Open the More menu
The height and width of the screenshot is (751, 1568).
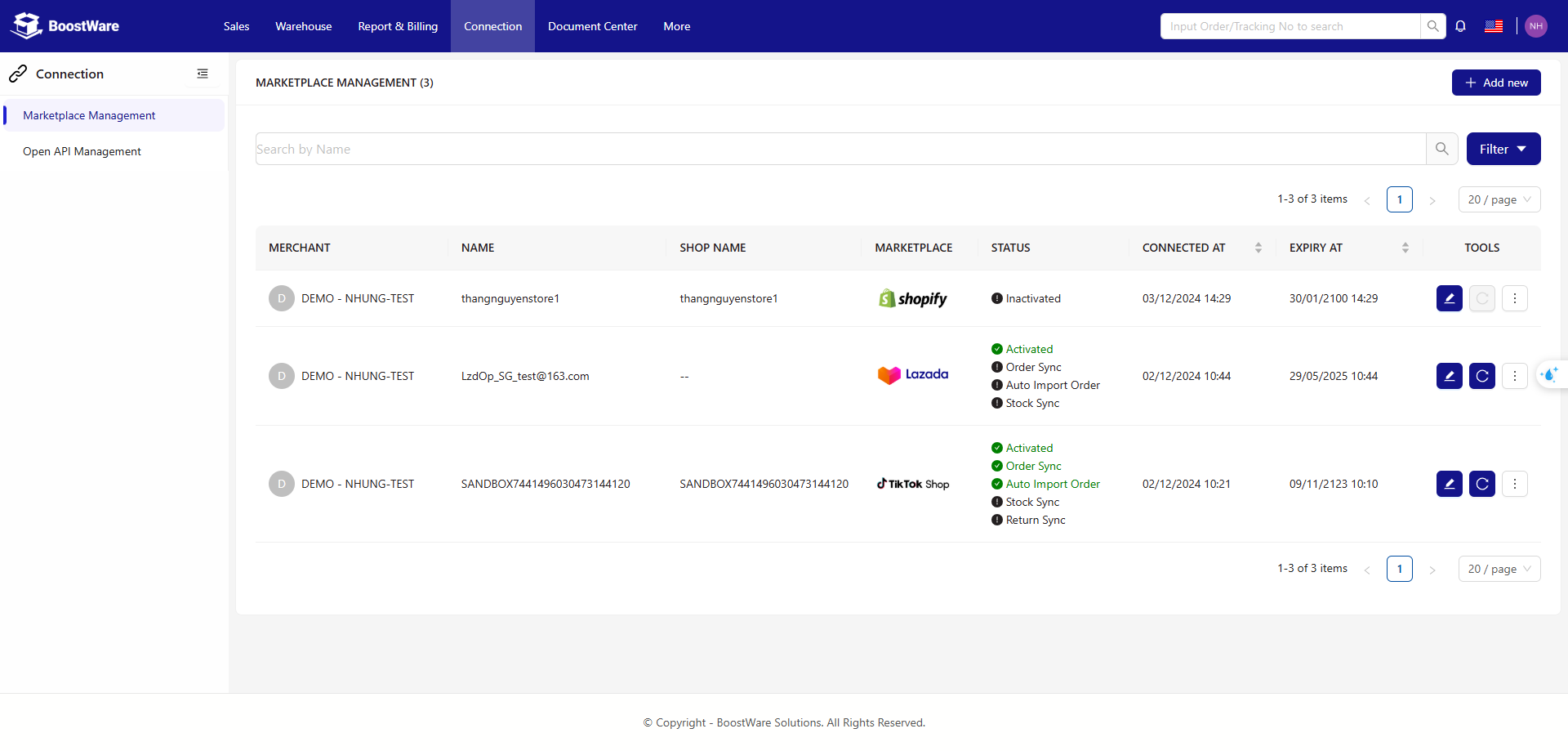point(677,26)
